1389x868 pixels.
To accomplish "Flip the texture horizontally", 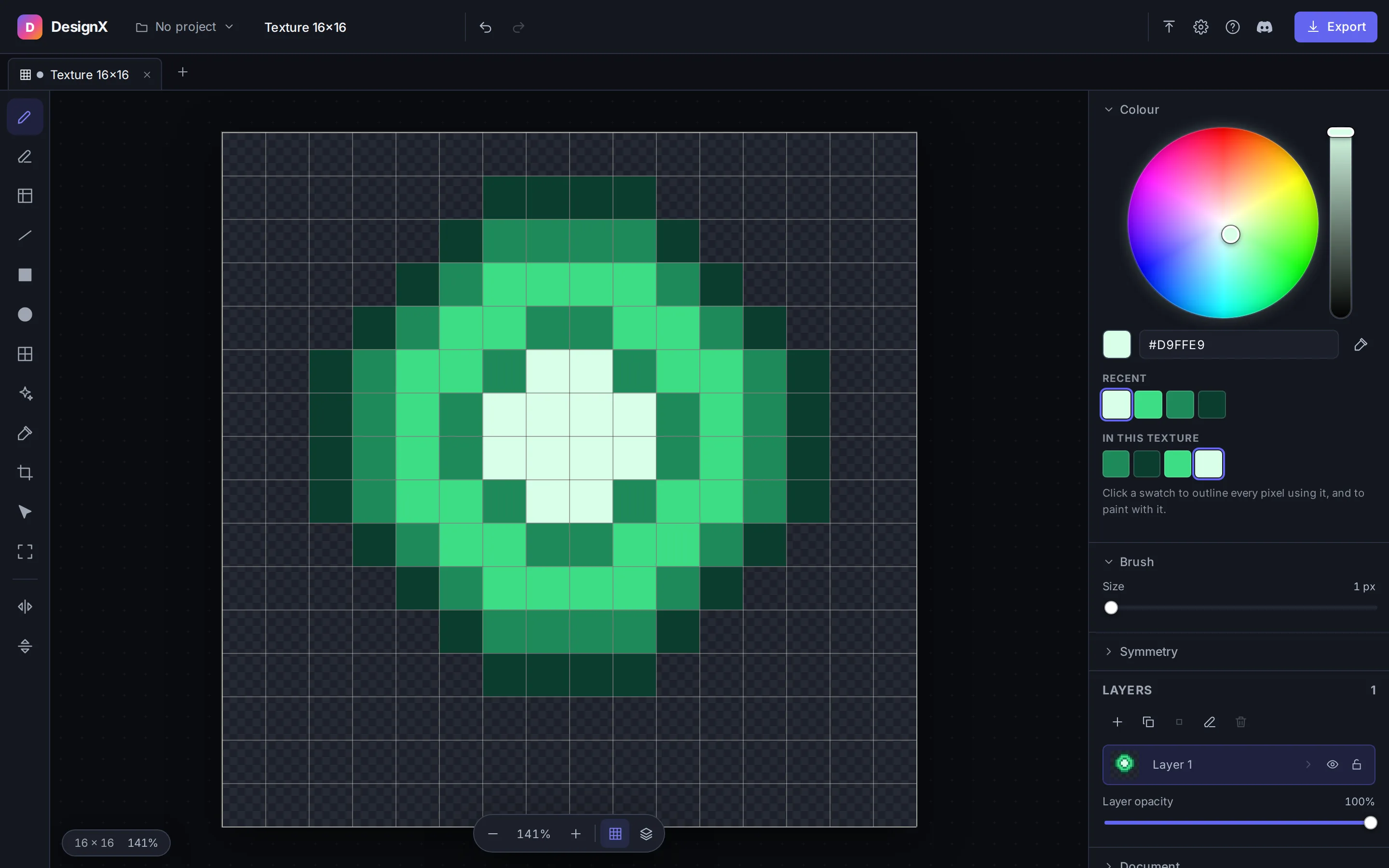I will pyautogui.click(x=25, y=607).
